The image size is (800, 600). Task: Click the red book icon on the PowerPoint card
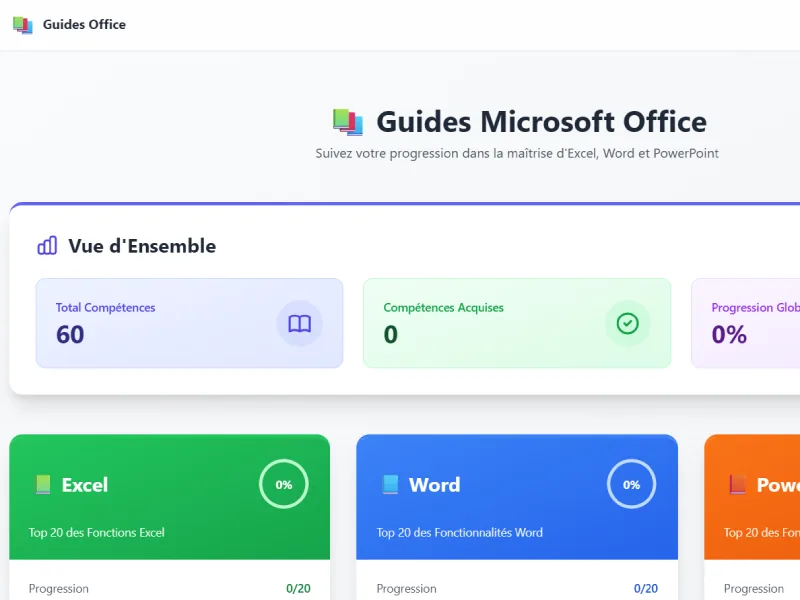(738, 485)
